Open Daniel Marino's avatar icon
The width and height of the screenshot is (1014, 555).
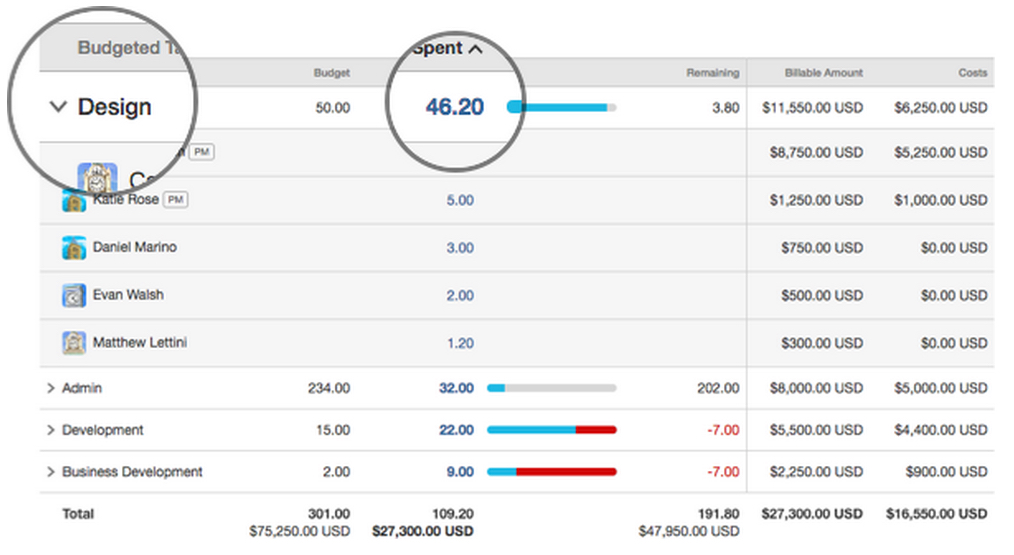pos(74,248)
